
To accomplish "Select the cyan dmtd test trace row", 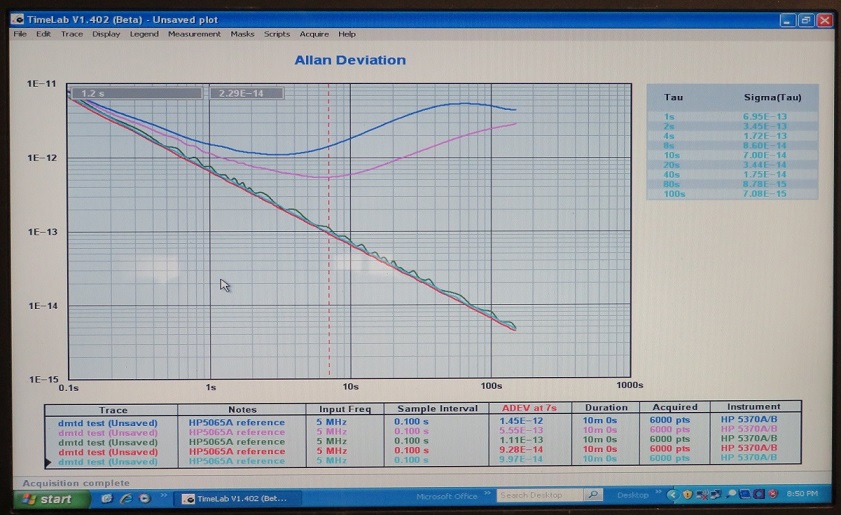I will (423, 461).
